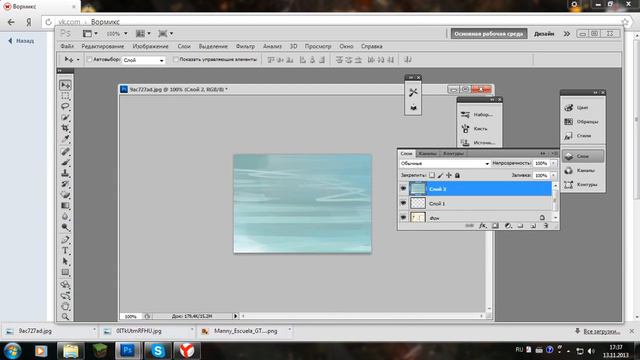The width and height of the screenshot is (640, 360).
Task: Select the Rectangle shape tool
Action: (65, 272)
